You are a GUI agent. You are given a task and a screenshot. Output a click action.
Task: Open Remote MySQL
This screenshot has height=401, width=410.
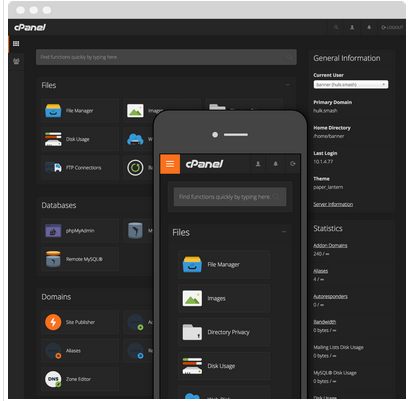pos(80,259)
